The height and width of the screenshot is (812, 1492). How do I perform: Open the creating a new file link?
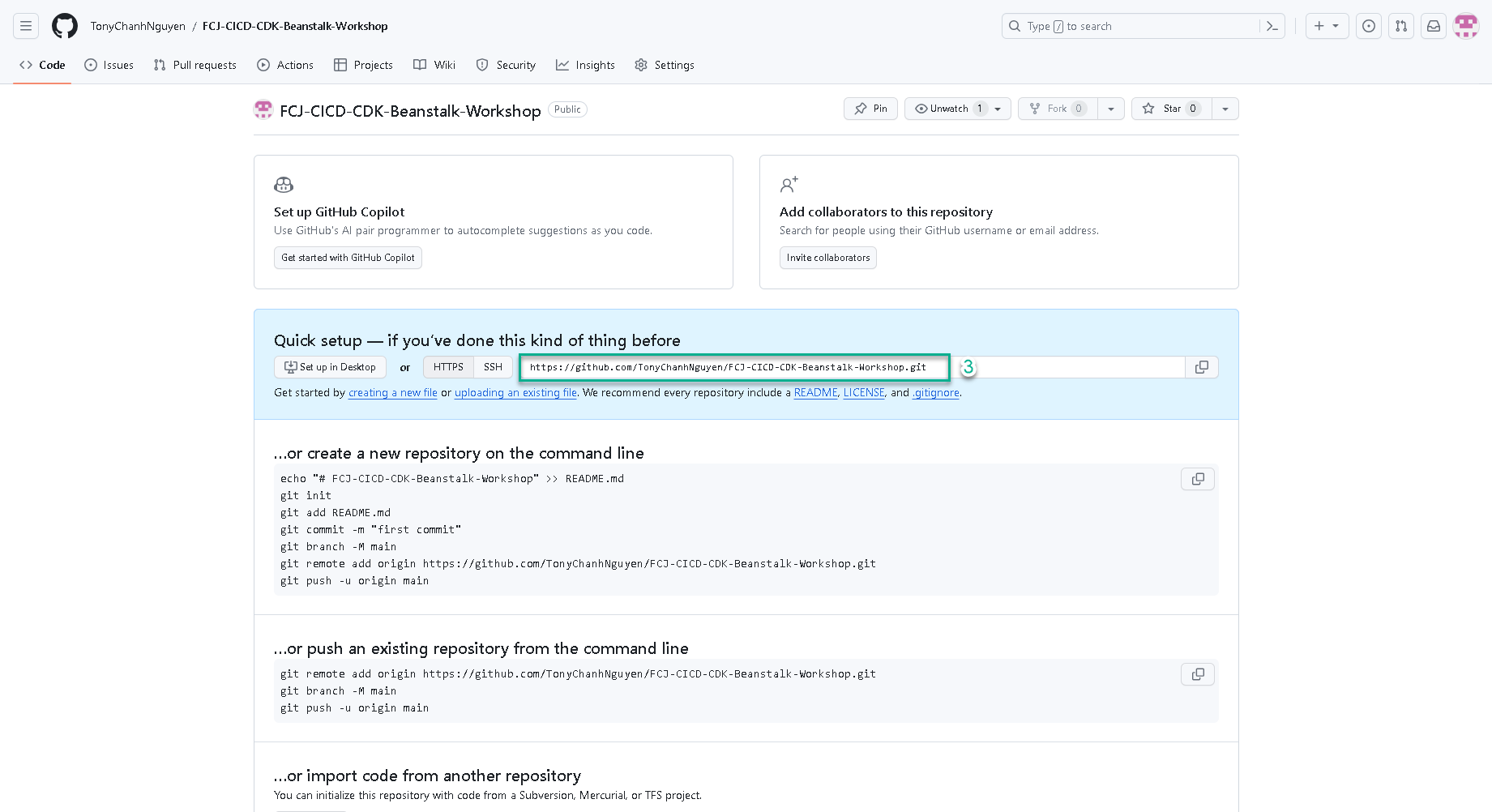392,392
